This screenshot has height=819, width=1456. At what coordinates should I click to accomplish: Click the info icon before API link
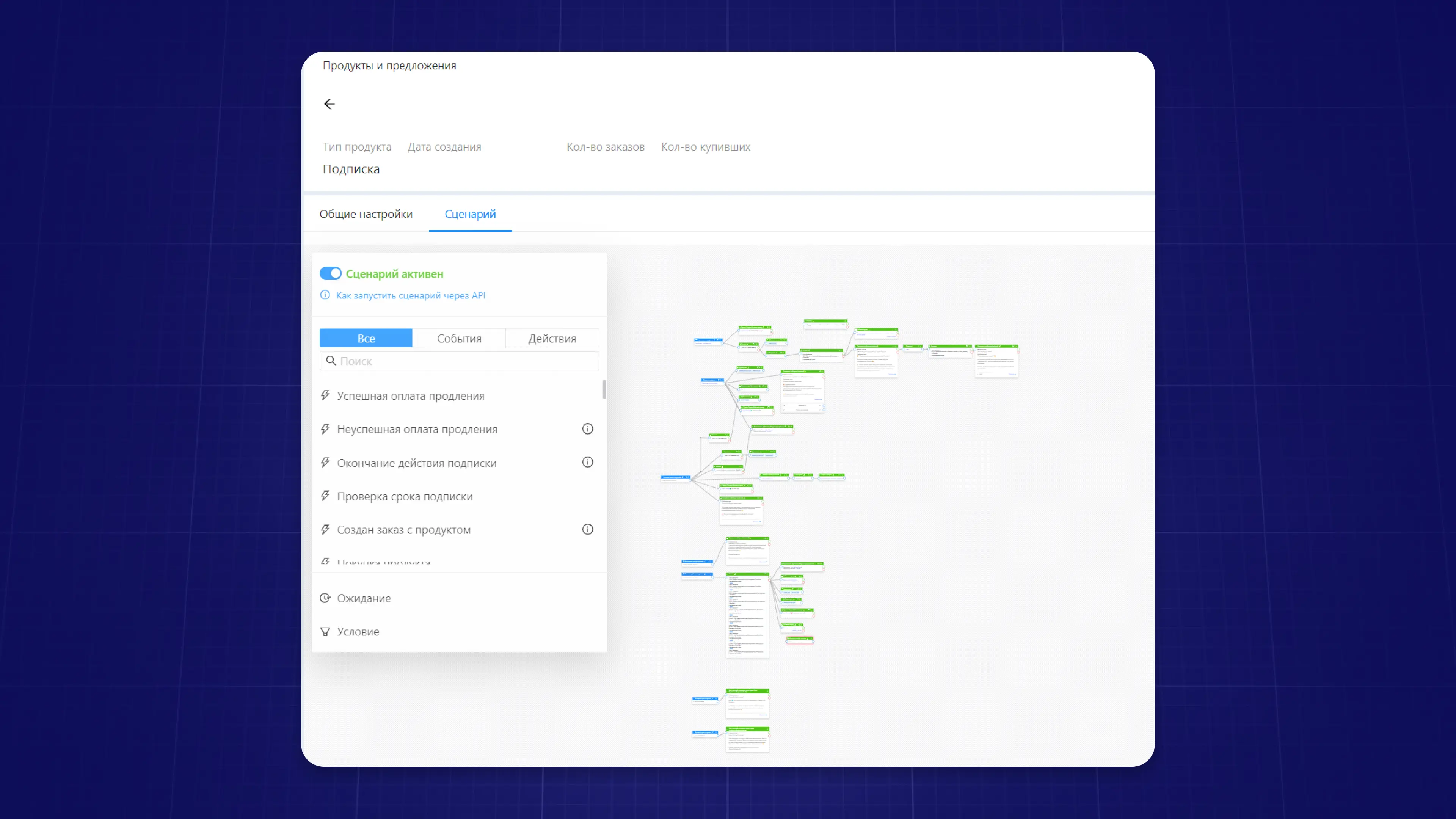click(325, 295)
